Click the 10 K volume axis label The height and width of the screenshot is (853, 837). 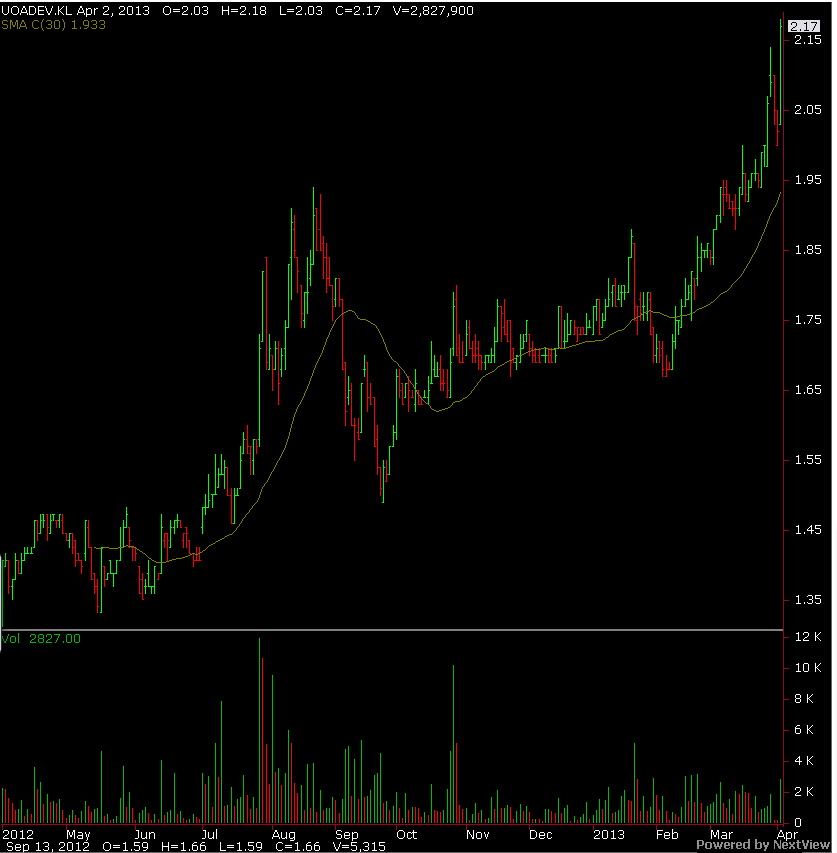(x=808, y=667)
